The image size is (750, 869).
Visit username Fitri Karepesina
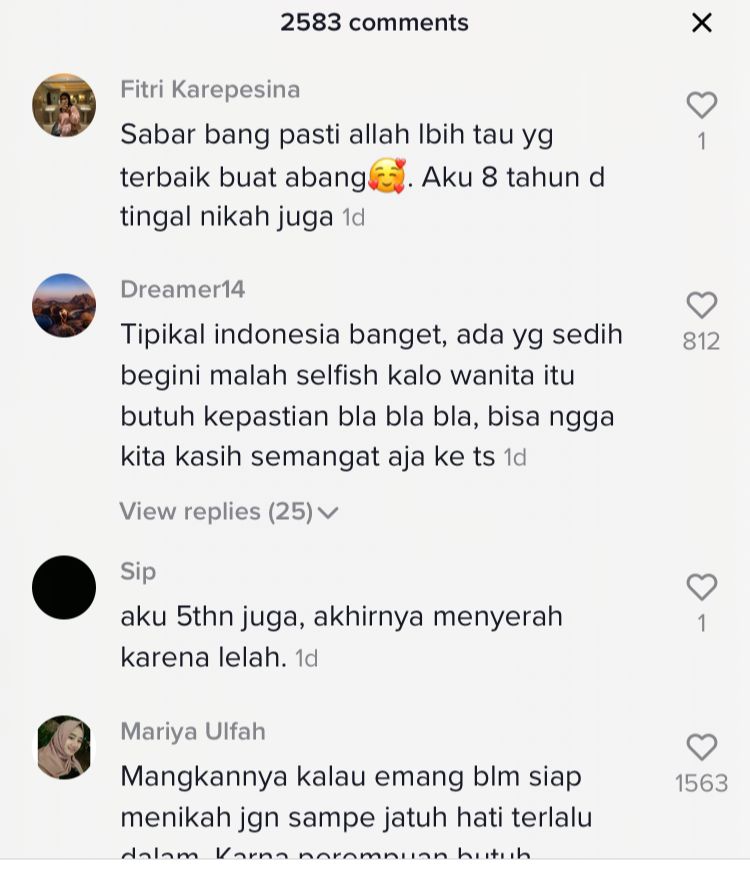click(x=210, y=89)
